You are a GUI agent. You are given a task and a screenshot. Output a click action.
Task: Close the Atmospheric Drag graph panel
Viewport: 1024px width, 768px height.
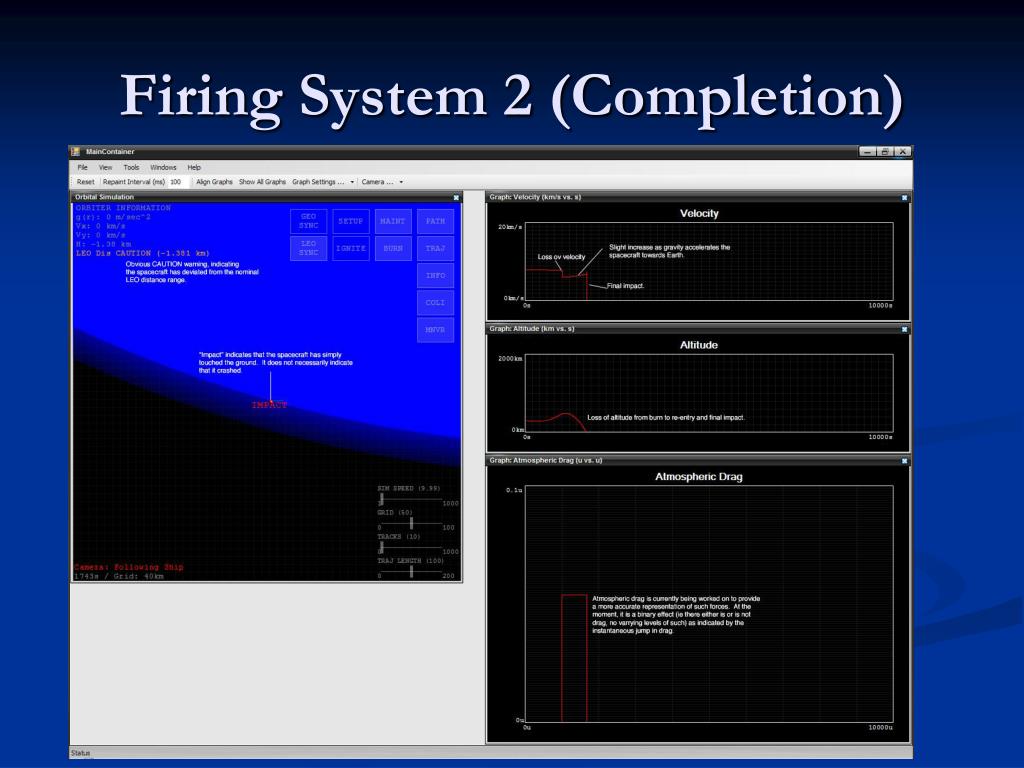[904, 461]
